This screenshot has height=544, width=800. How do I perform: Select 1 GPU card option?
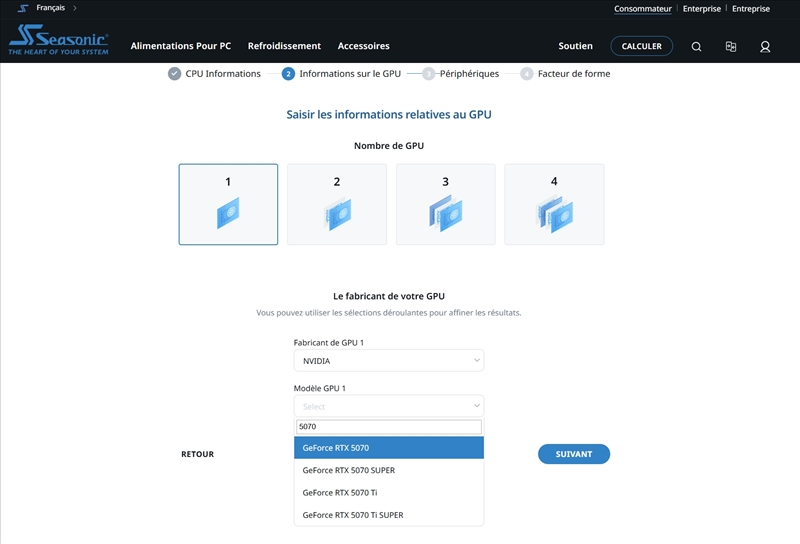[228, 204]
